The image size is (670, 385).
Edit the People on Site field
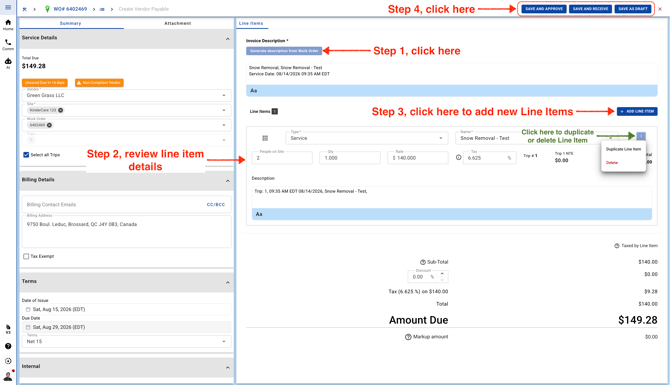(282, 158)
